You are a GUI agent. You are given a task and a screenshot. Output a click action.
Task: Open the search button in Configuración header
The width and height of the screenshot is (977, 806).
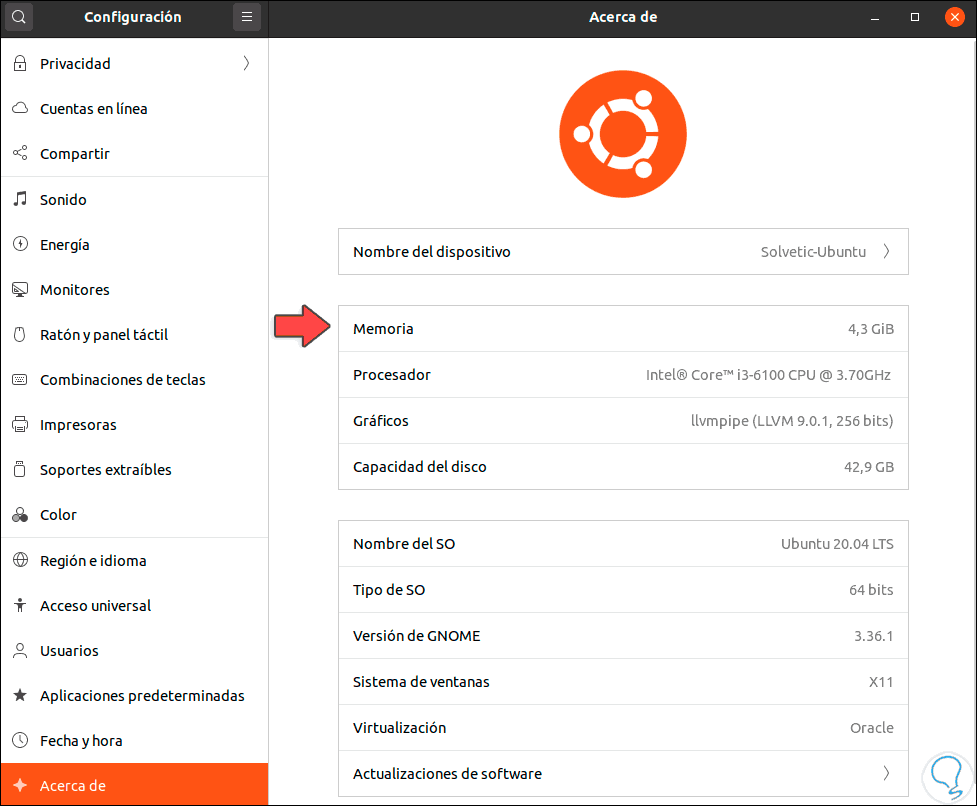point(19,17)
